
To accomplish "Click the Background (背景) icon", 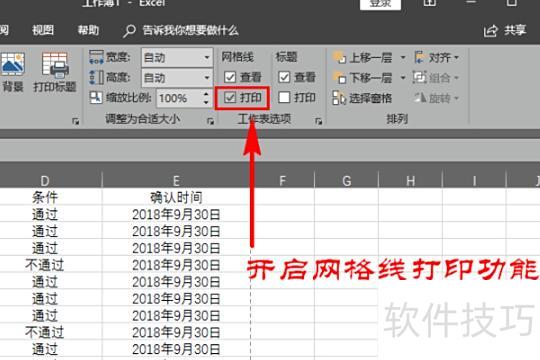I will [12, 64].
